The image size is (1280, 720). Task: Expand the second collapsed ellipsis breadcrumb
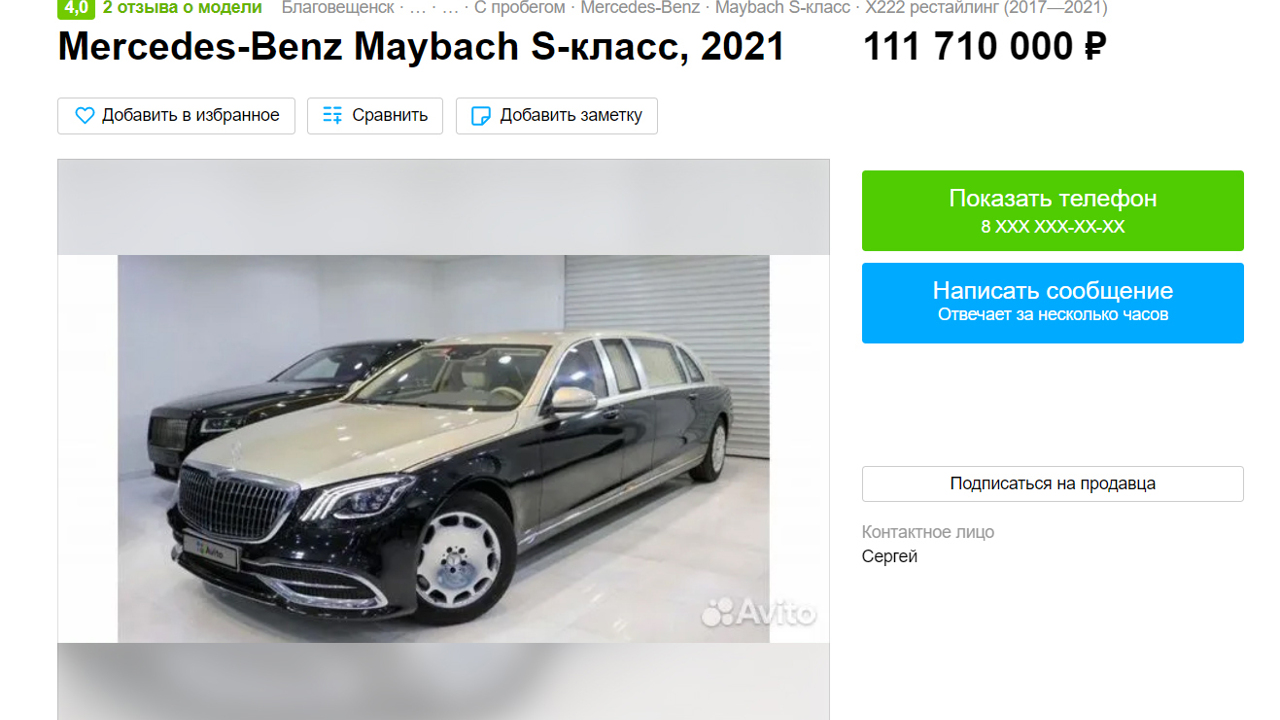click(x=450, y=8)
